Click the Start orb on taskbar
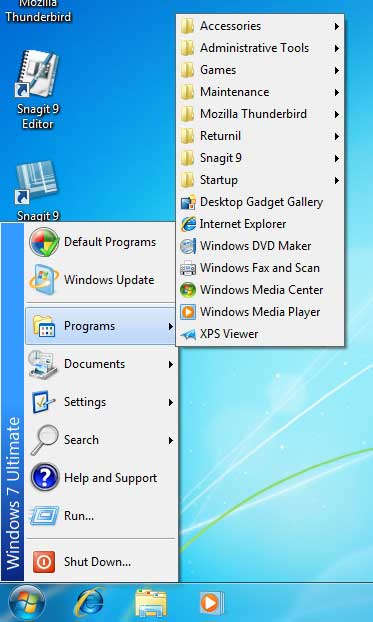Viewport: 373px width, 622px height. tap(26, 603)
